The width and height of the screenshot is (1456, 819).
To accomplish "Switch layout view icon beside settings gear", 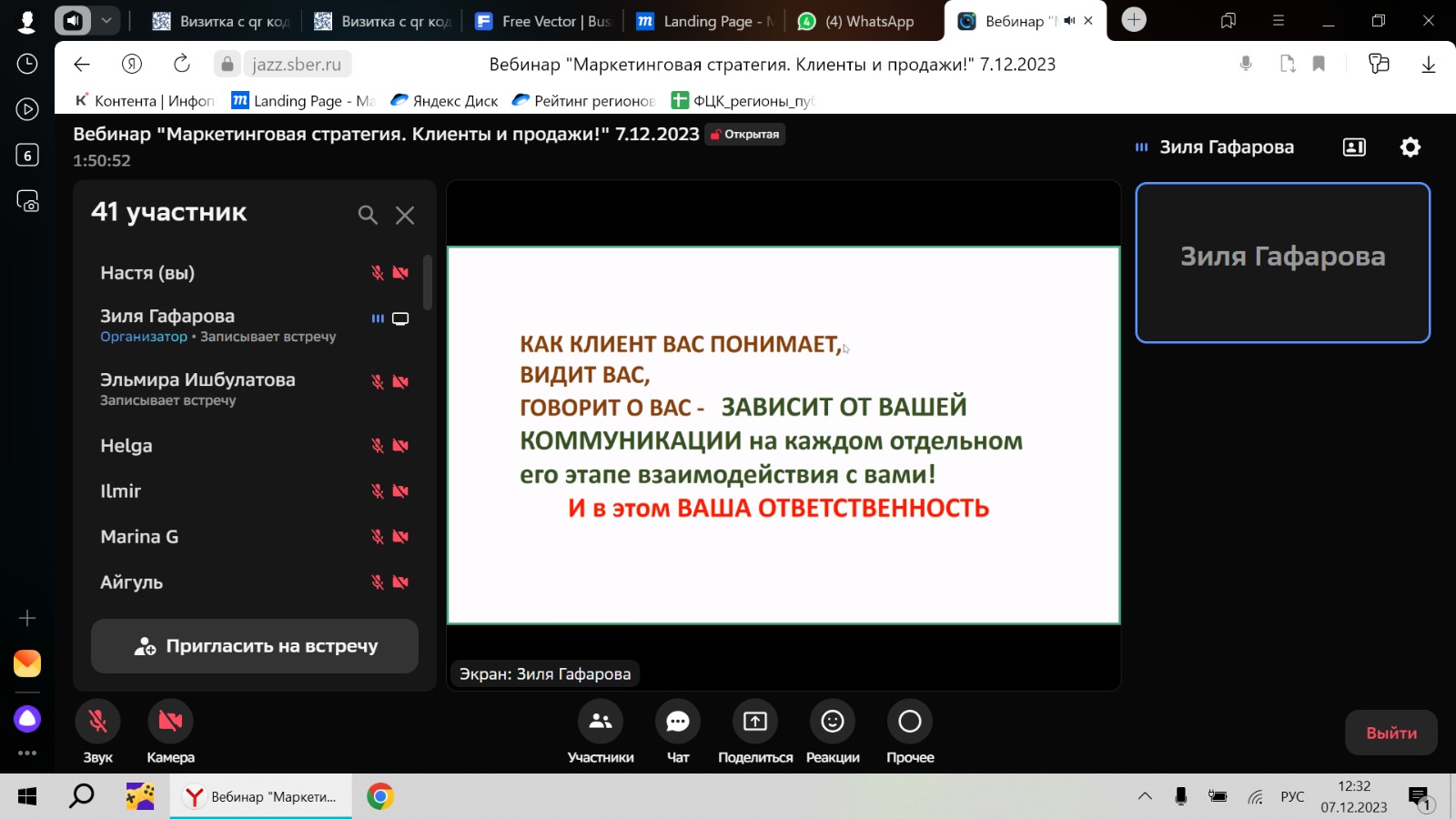I will coord(1354,147).
